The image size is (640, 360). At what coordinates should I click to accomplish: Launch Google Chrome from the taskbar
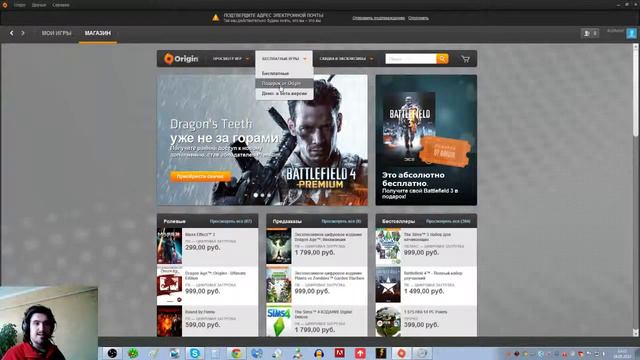(x=236, y=353)
